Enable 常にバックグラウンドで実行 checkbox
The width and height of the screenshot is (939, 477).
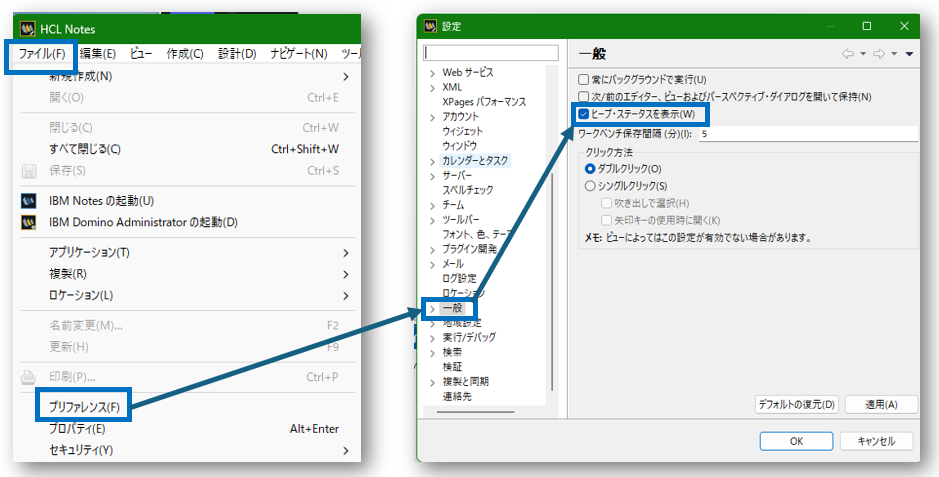583,80
